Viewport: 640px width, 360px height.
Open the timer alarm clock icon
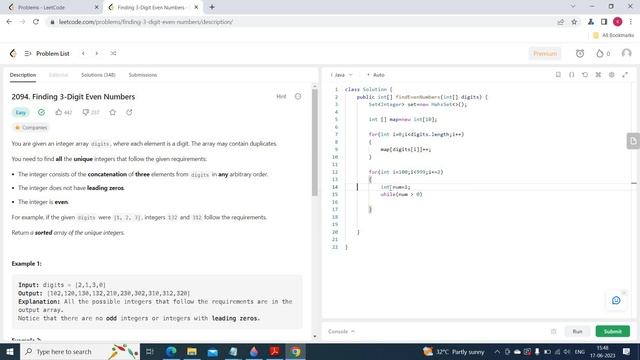580,53
